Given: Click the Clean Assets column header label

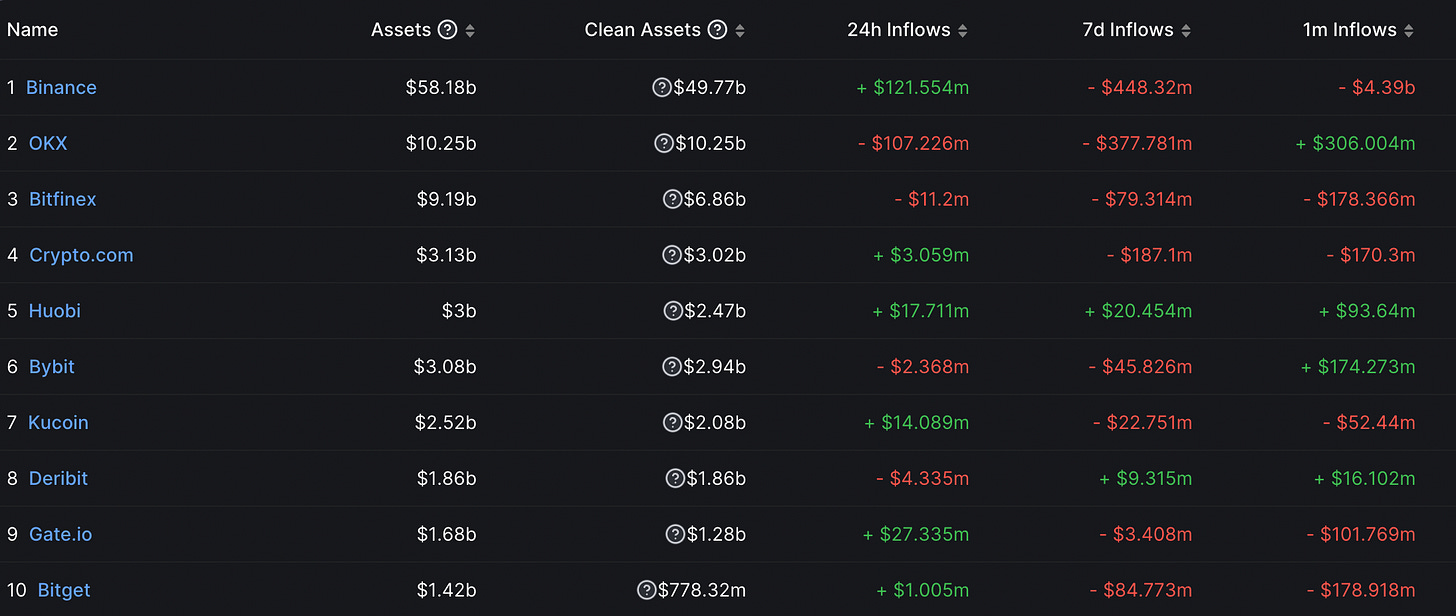Looking at the screenshot, I should coord(643,30).
